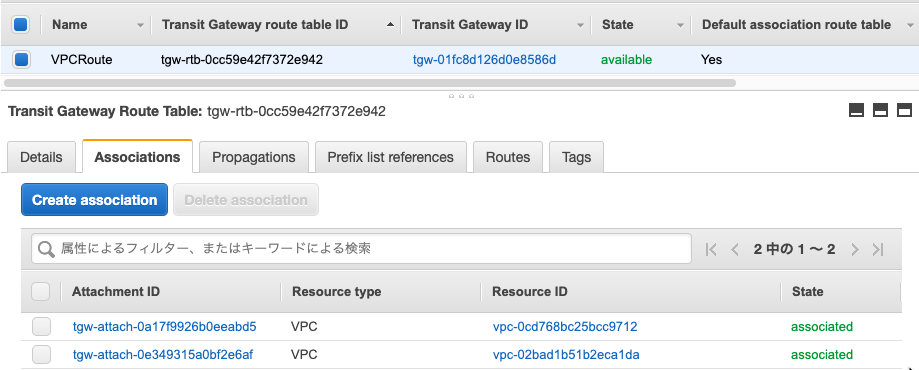This screenshot has width=919, height=370.
Task: Click the Resource ID column header
Action: coord(530,291)
